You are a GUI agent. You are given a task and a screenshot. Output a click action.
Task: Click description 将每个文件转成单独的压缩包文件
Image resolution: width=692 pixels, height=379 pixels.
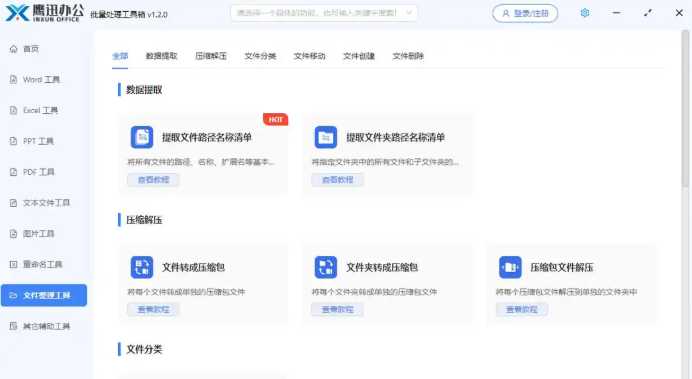[x=186, y=292]
